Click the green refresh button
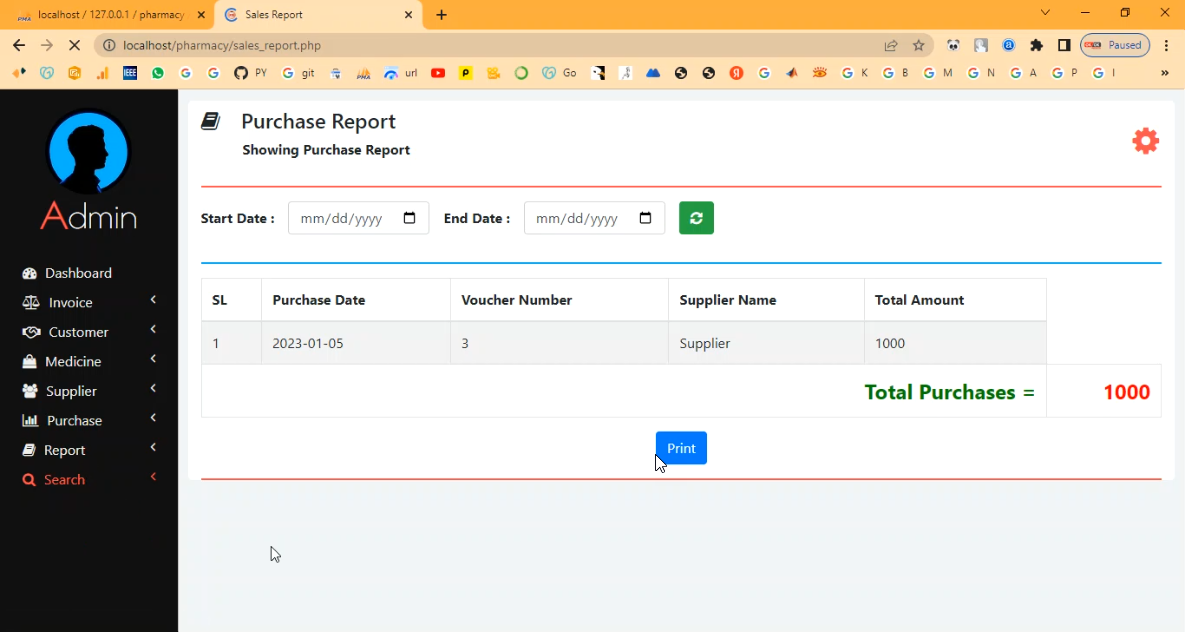 [x=696, y=218]
